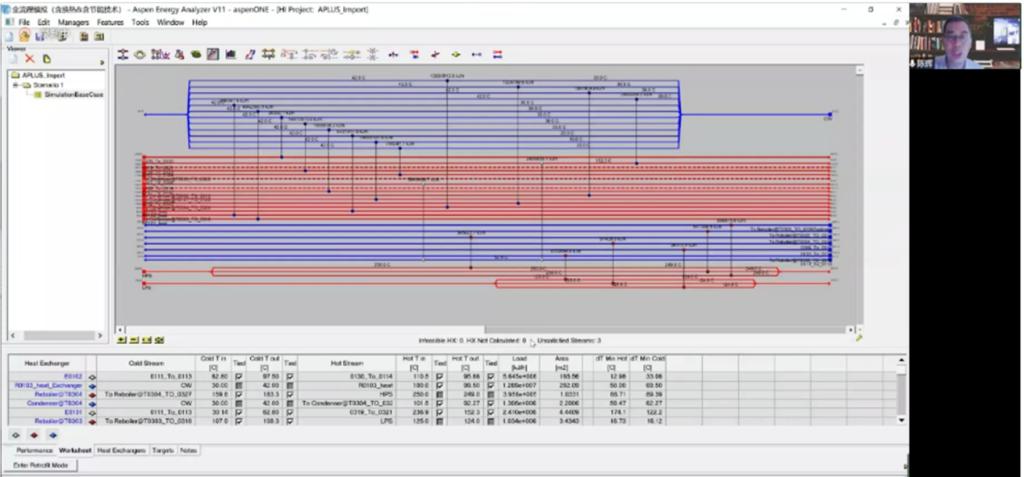The height and width of the screenshot is (477, 1024).
Task: Expand the Scenario 1 tree node
Action: 16,85
